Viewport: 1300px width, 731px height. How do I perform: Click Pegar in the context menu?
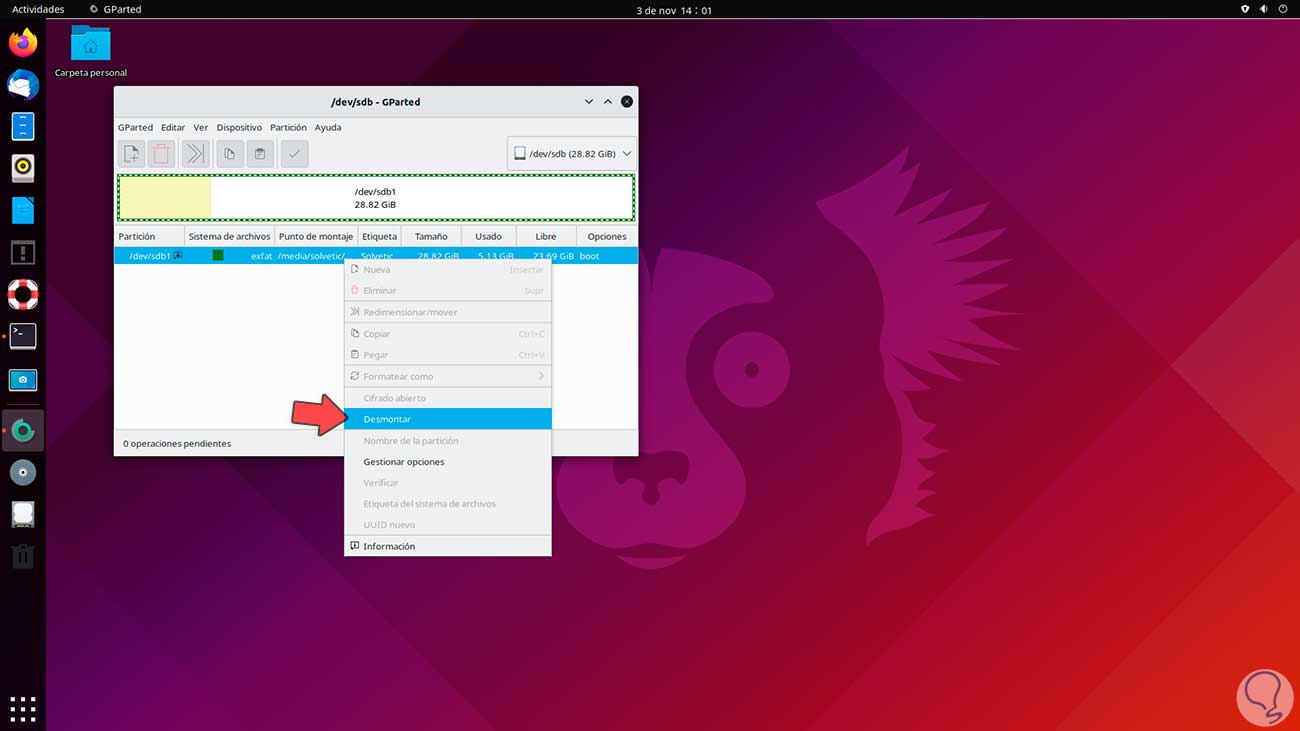coord(448,355)
